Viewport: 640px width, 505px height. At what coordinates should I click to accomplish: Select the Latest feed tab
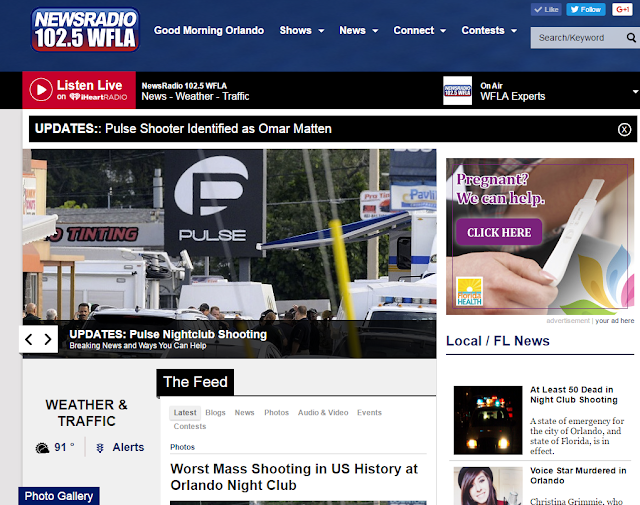[185, 413]
